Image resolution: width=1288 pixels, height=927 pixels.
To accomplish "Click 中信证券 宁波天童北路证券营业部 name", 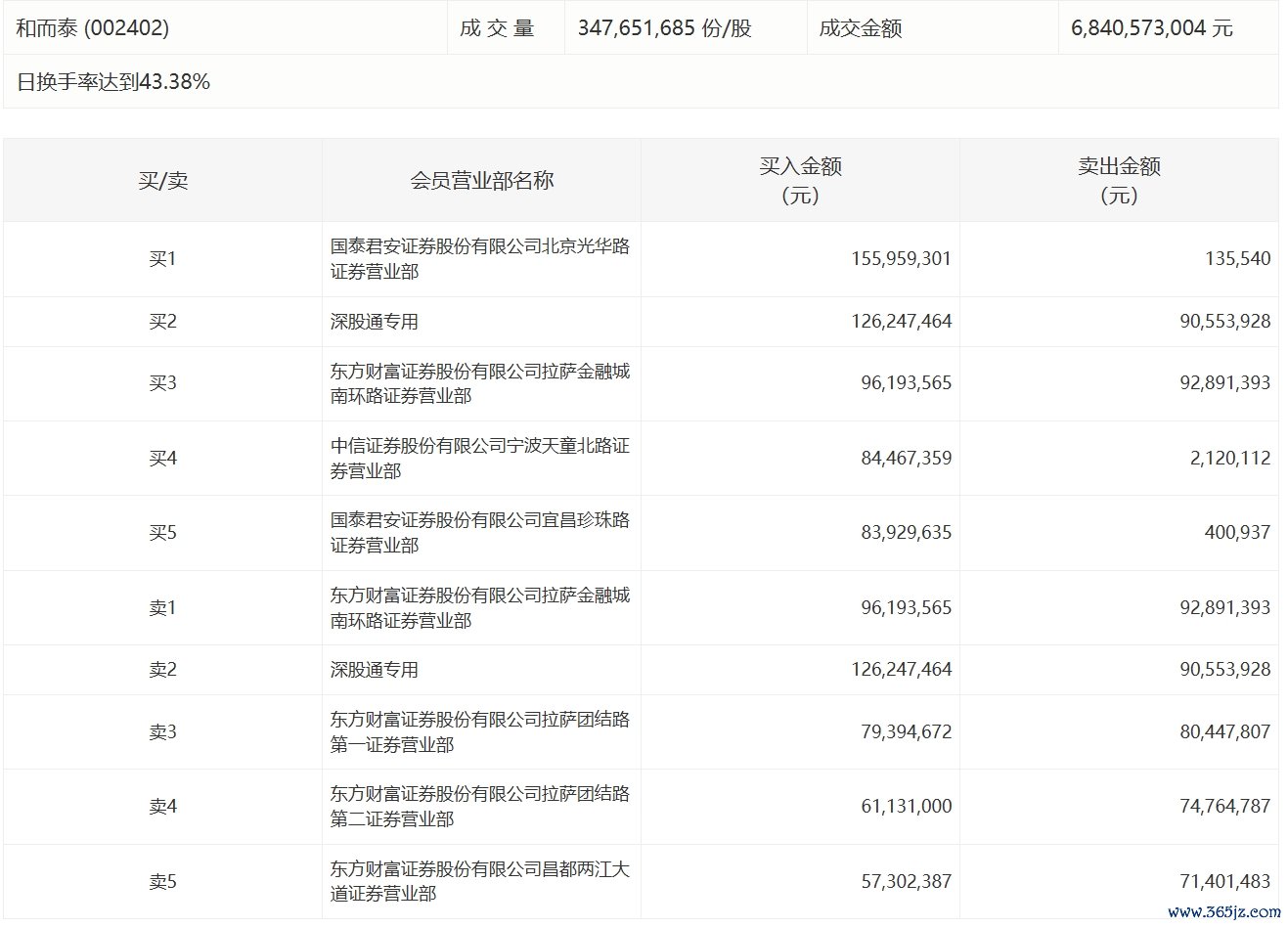I will pos(480,458).
